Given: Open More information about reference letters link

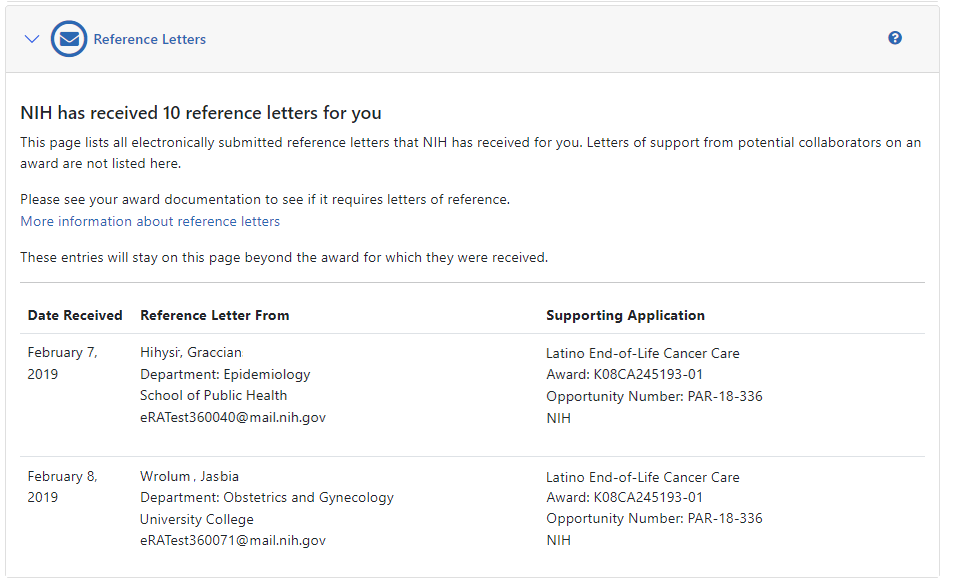Looking at the screenshot, I should point(150,221).
